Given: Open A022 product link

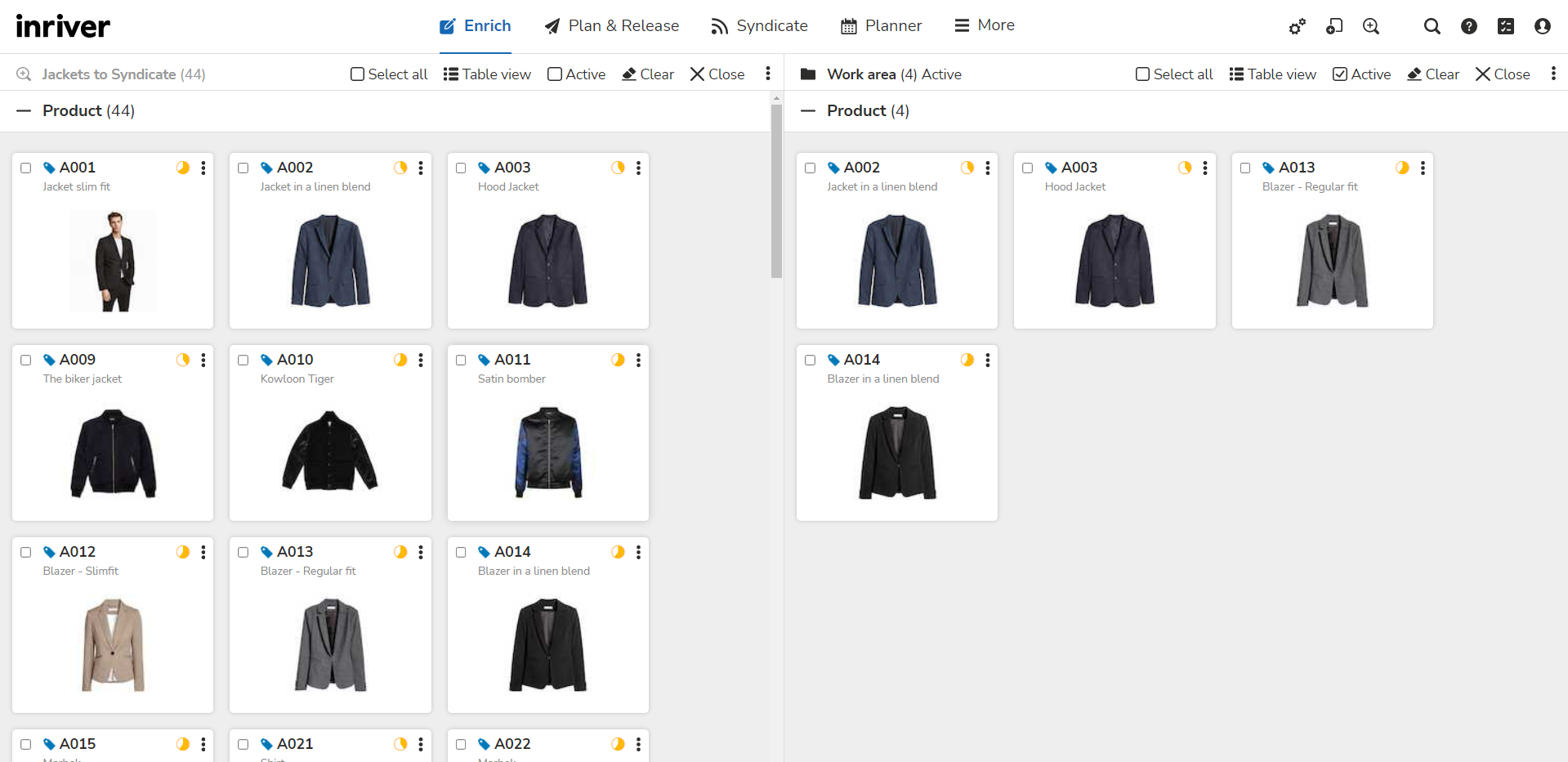Looking at the screenshot, I should [512, 744].
